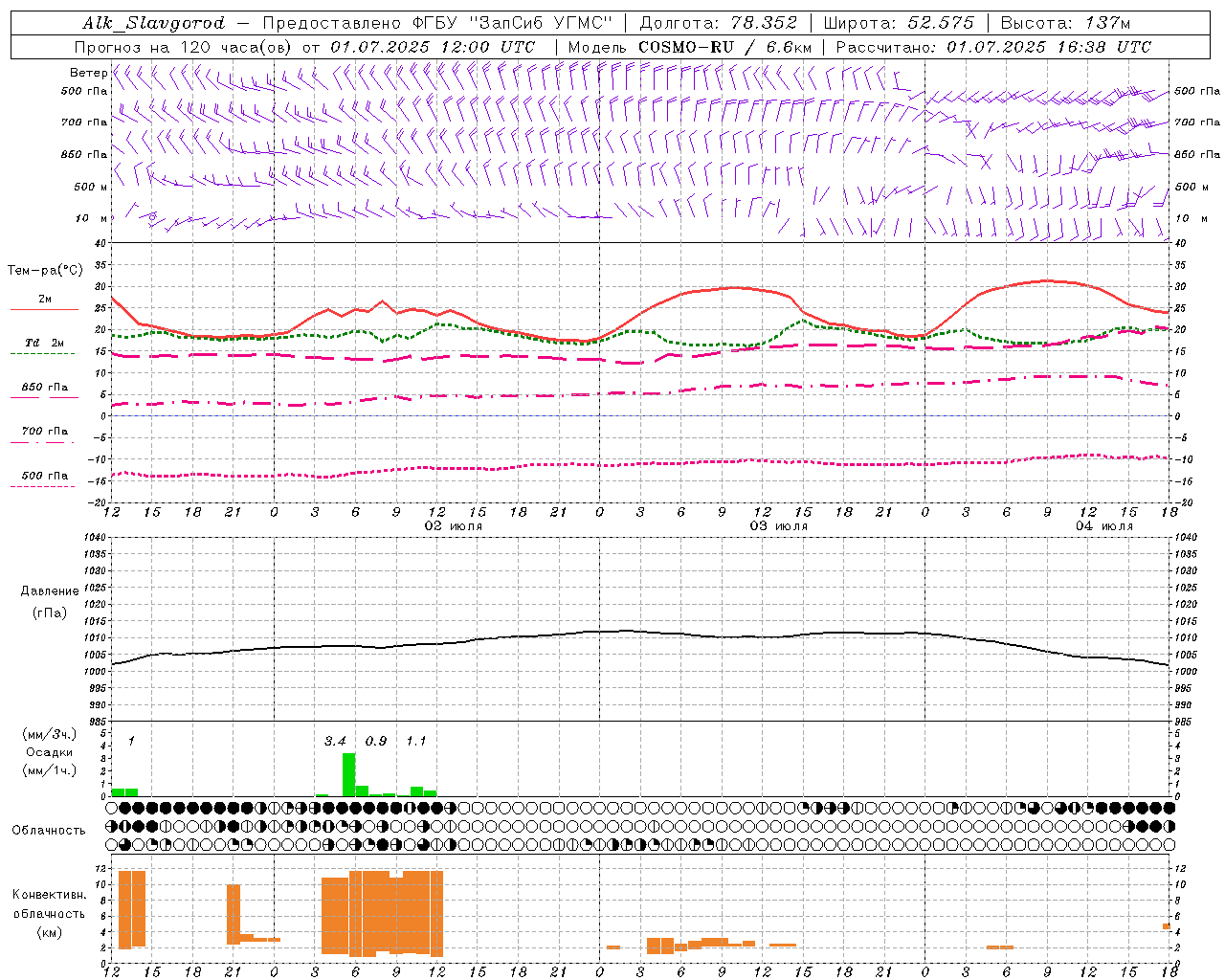Click the computed time Рассчитано: 01.07.2025 16:38 UTC
Screen dimensions: 1225x980
pos(993,47)
